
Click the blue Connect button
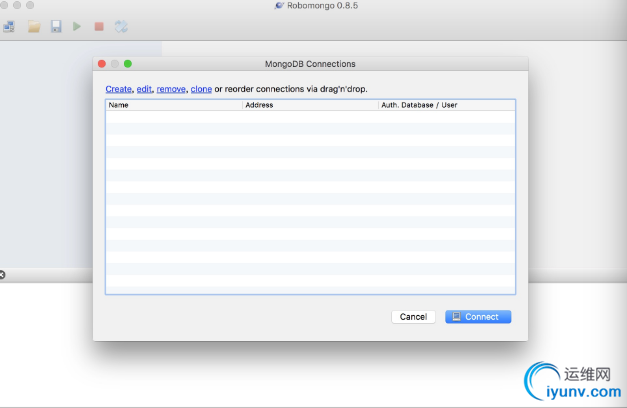tap(478, 317)
